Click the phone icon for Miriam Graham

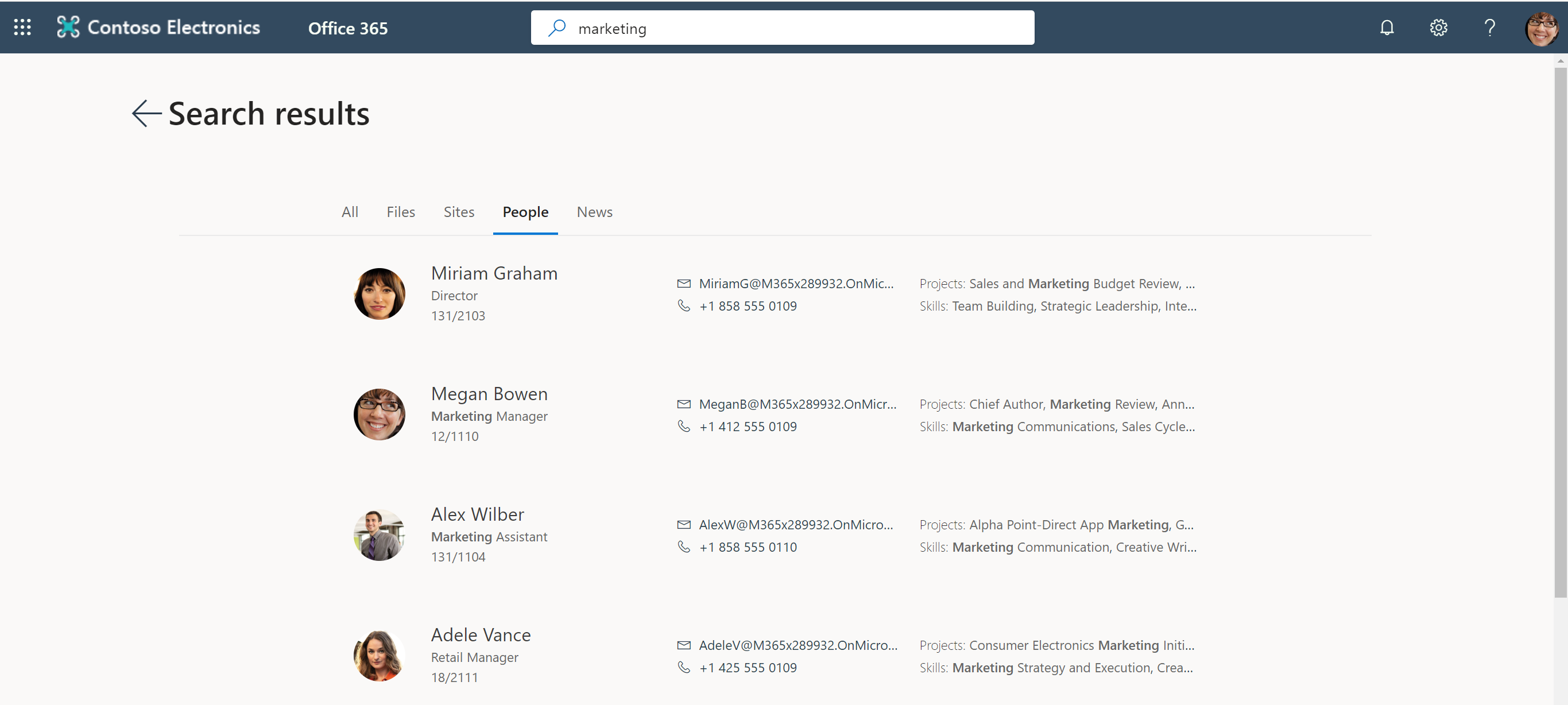point(684,305)
